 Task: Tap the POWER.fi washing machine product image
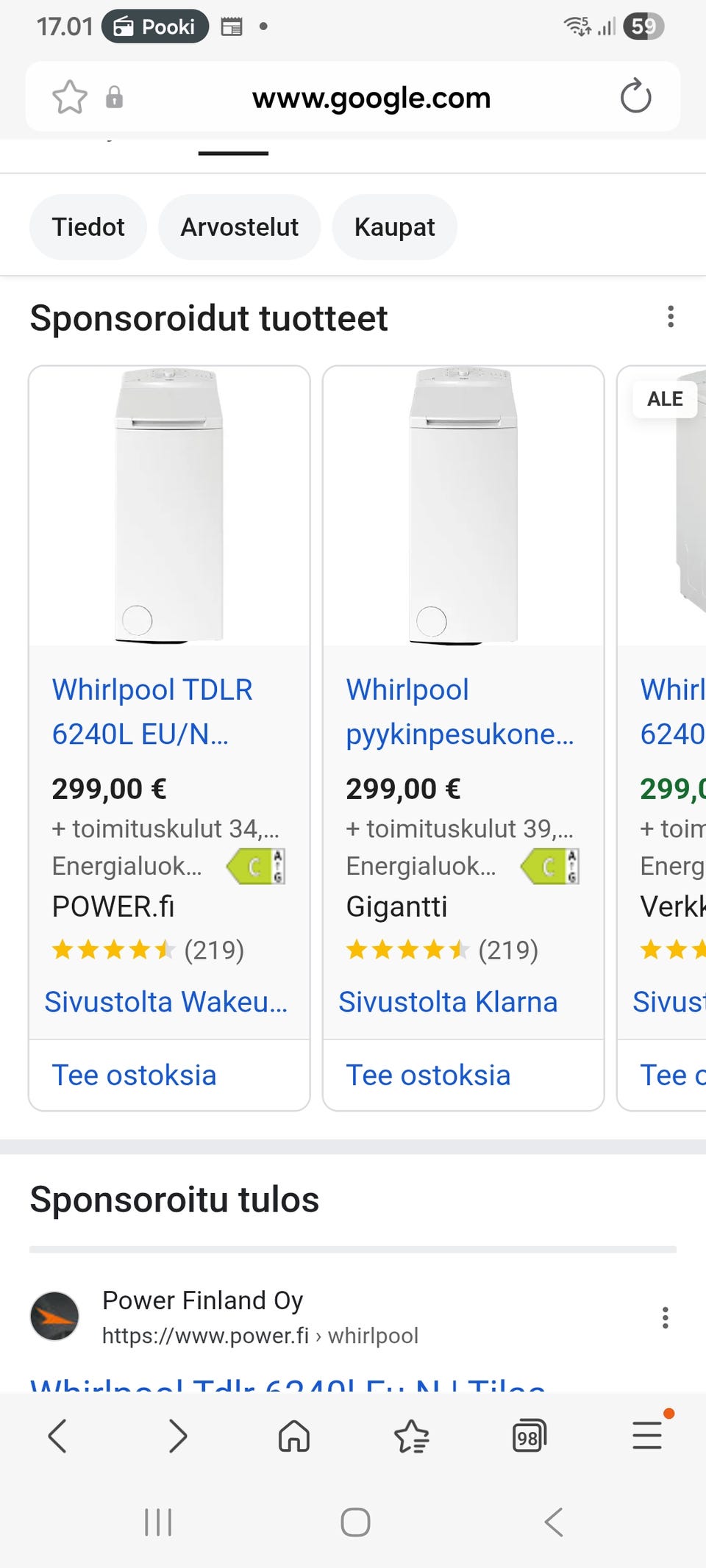point(169,506)
